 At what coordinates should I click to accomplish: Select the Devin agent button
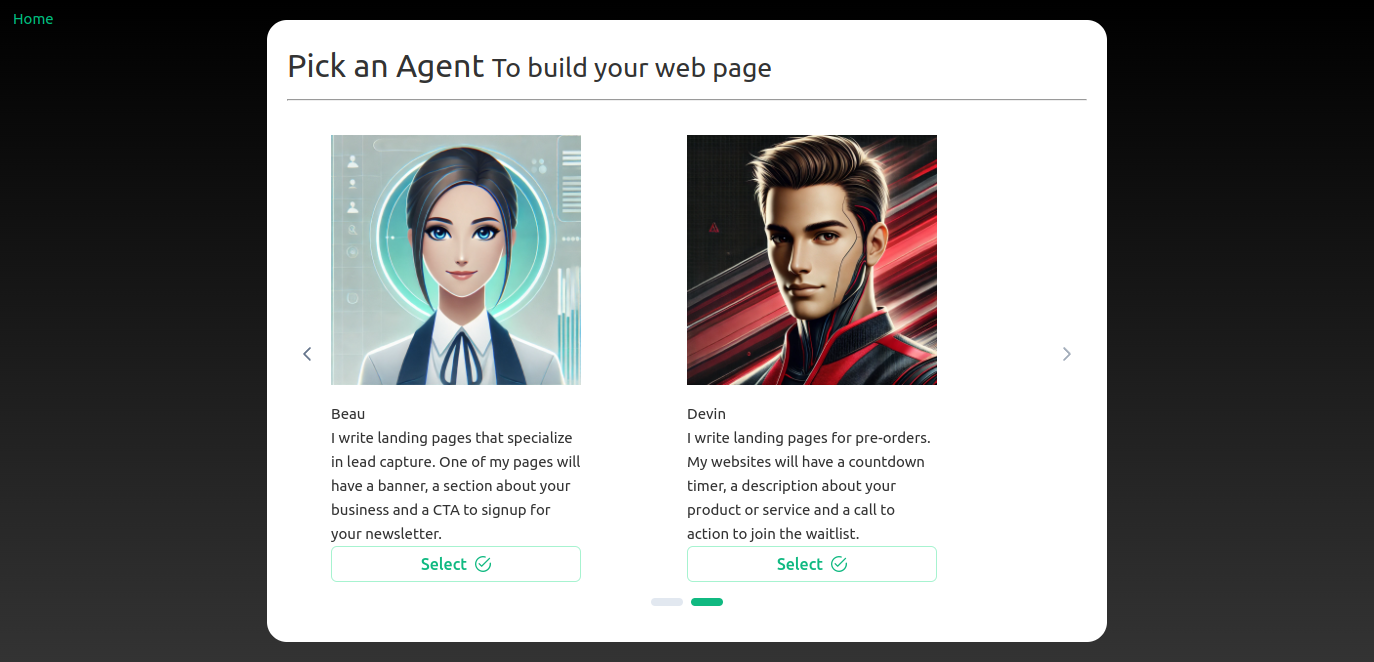pos(812,564)
